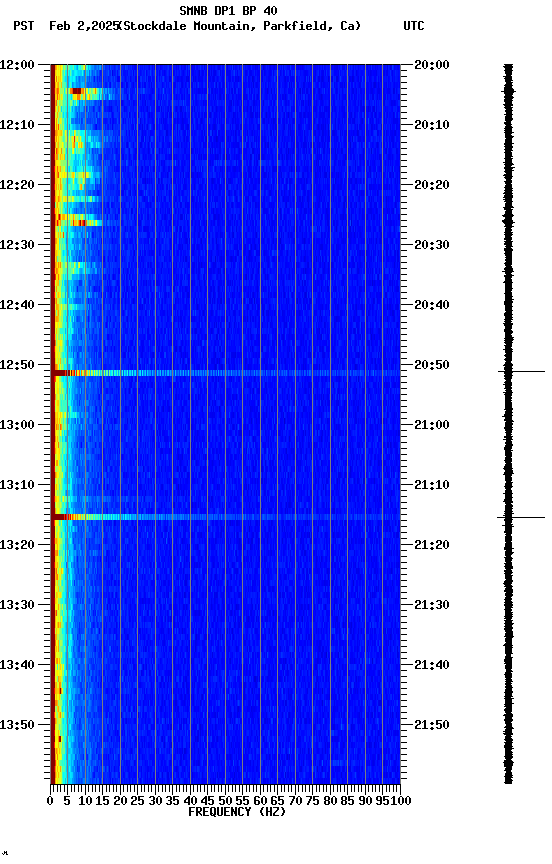Click the broadband event streak near 13:15
The image size is (552, 864).
coord(226,517)
